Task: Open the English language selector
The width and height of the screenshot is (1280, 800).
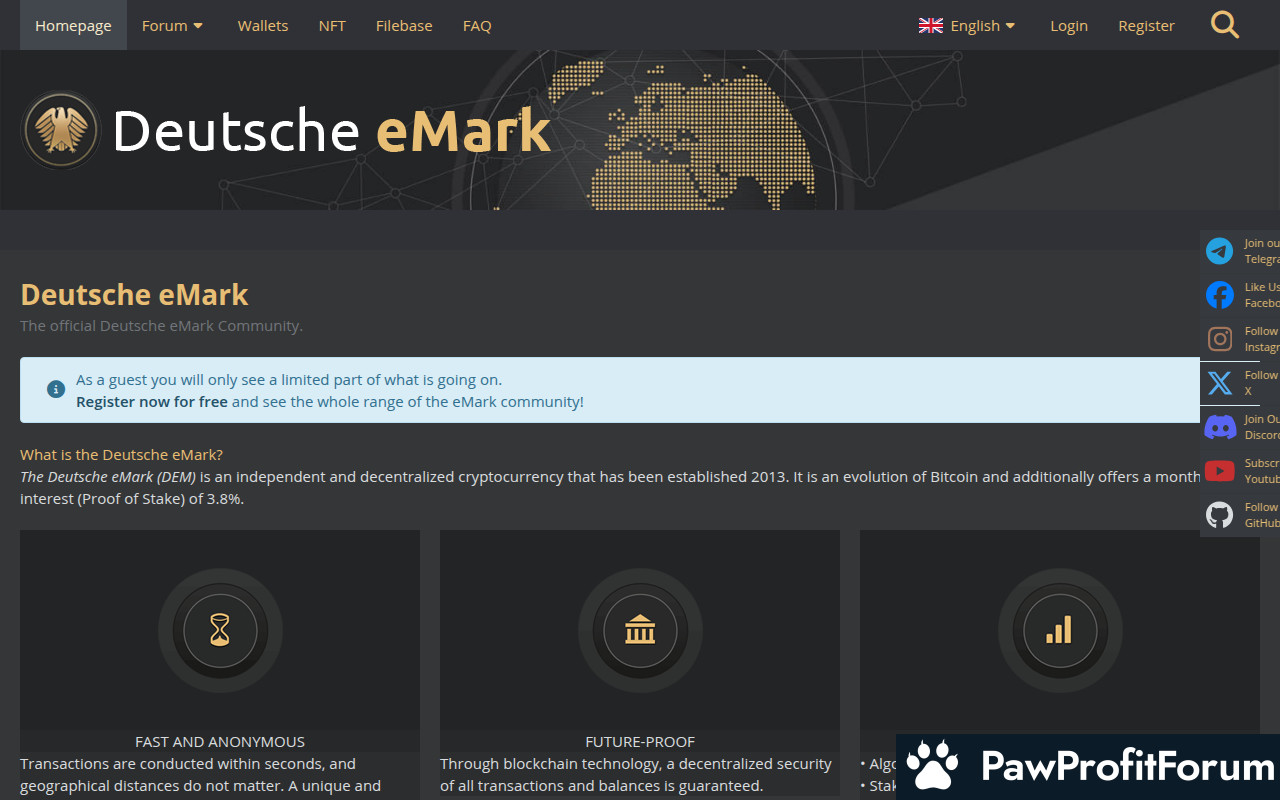Action: 967,26
